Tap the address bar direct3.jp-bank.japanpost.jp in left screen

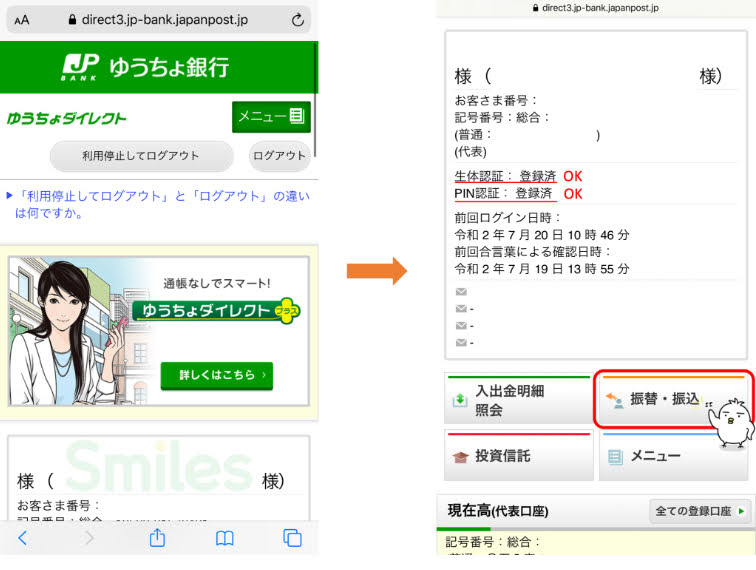(x=158, y=20)
